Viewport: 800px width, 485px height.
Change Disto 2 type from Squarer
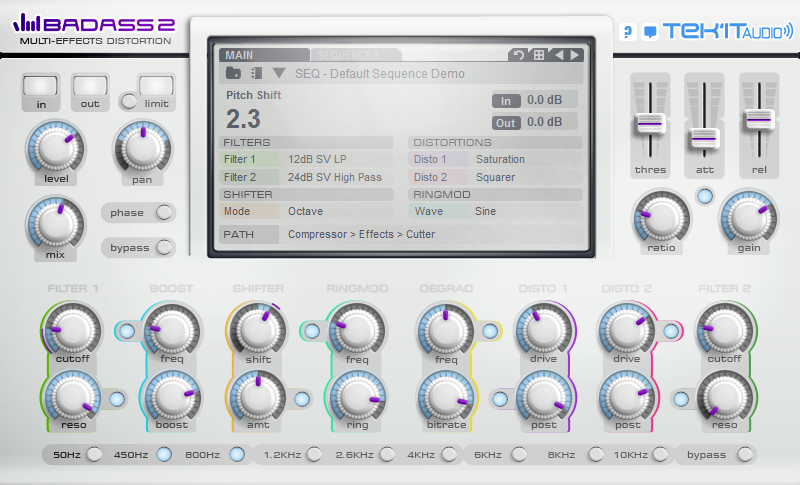click(x=495, y=177)
